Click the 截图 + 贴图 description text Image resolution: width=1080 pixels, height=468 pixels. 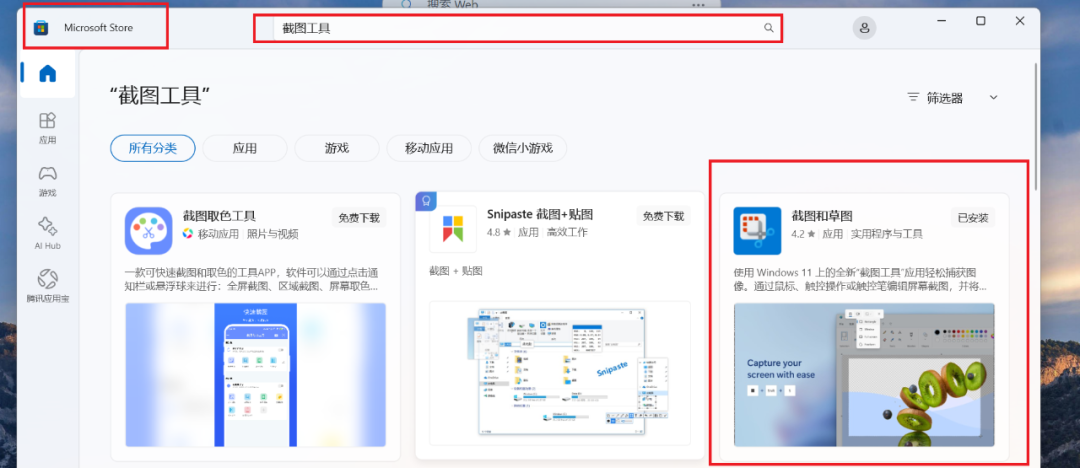[x=456, y=271]
